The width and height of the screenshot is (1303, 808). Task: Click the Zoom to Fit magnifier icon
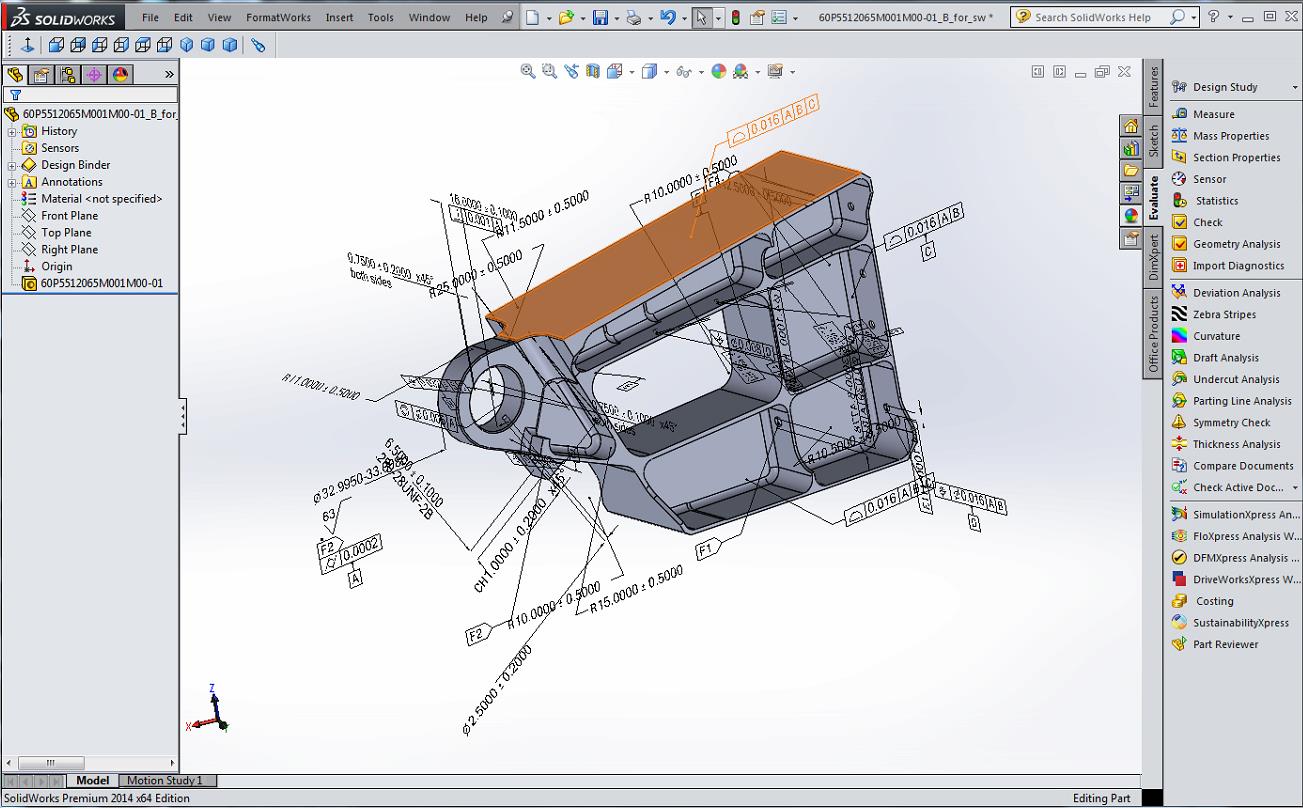pos(527,71)
